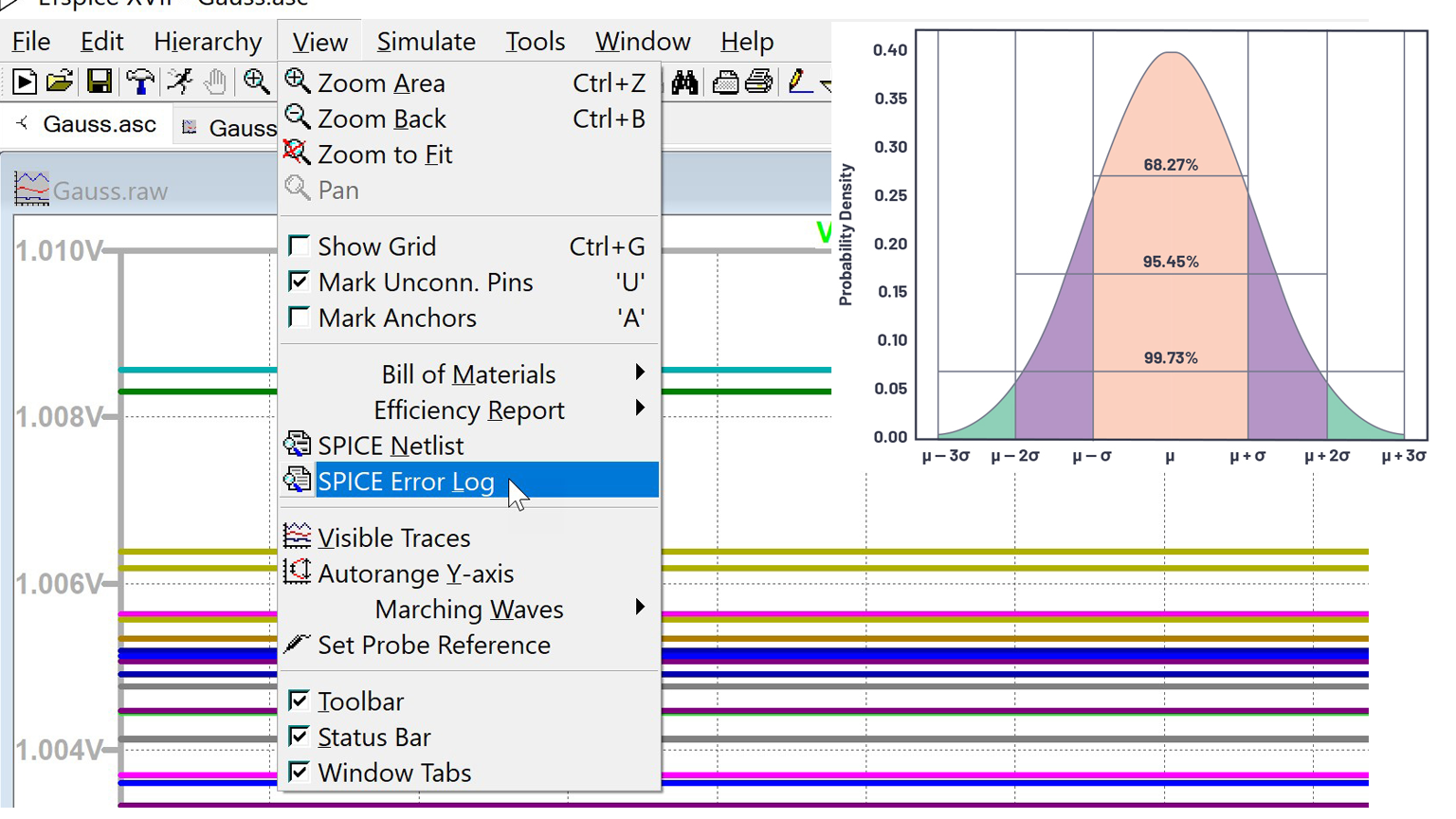Click the New Schematic toolbar icon
The height and width of the screenshot is (819, 1456).
tap(25, 82)
